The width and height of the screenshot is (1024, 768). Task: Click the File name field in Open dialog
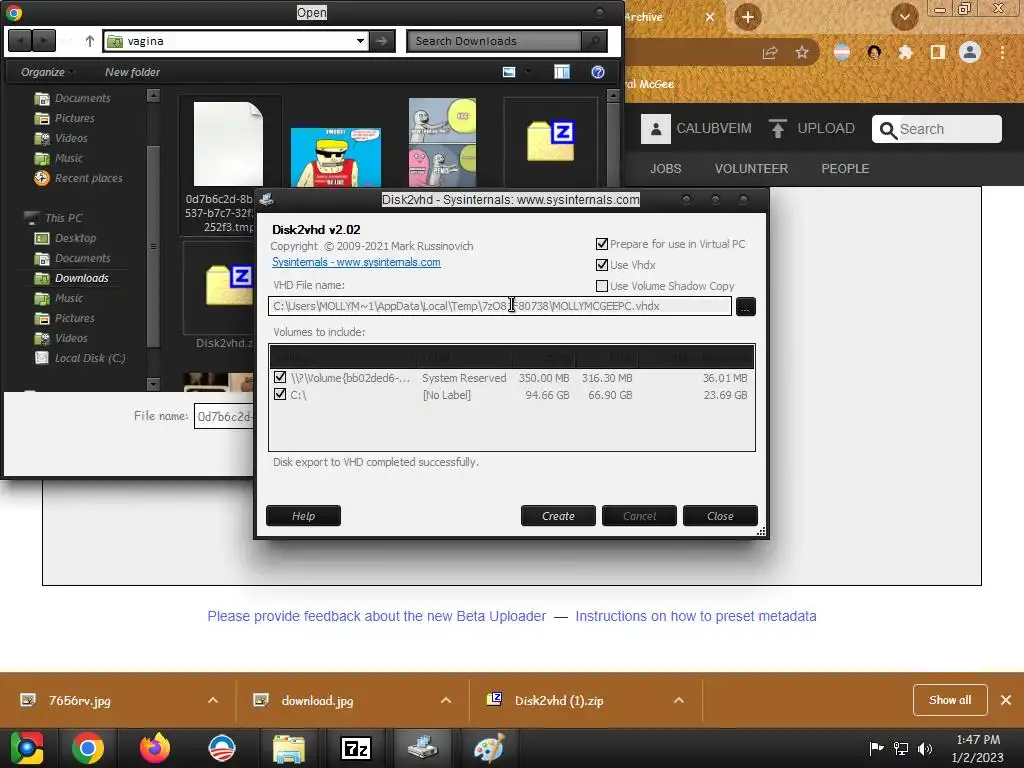224,417
